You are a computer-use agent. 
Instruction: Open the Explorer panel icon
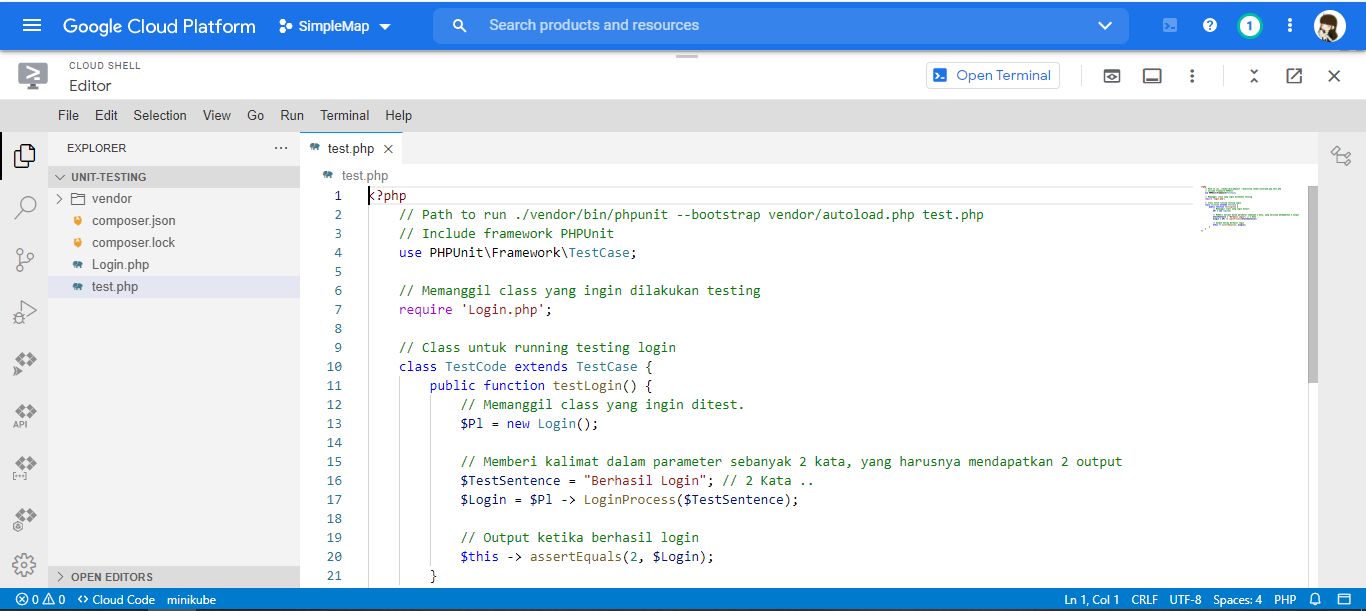click(x=24, y=156)
